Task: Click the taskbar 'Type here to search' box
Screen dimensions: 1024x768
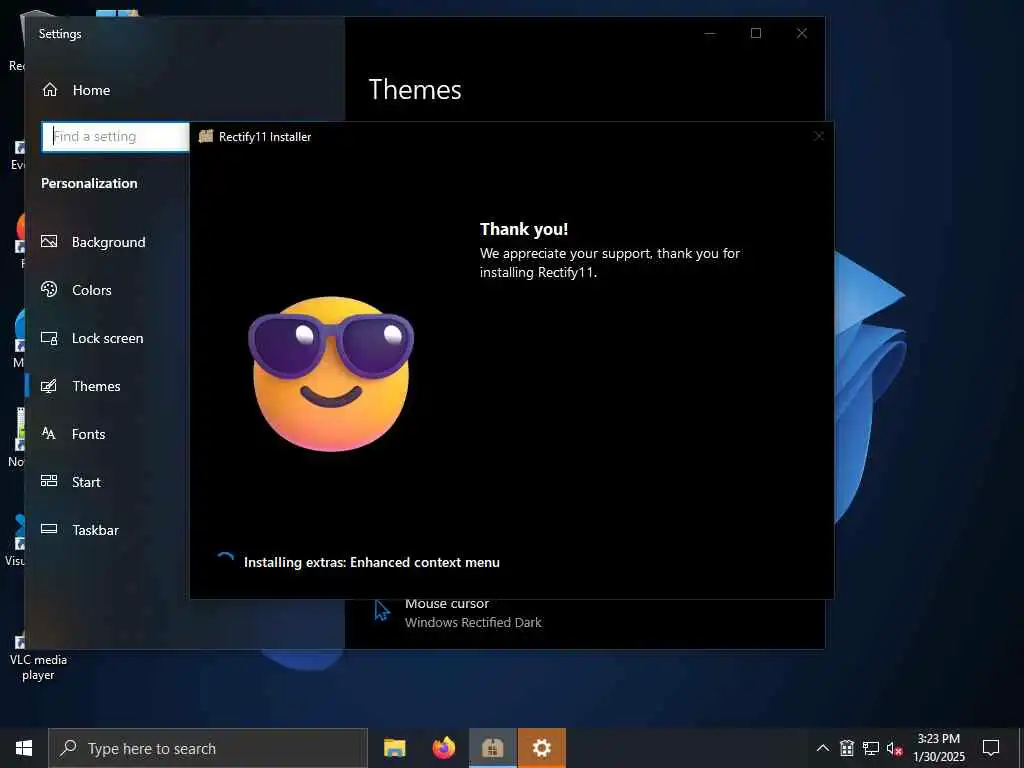Action: pos(208,748)
